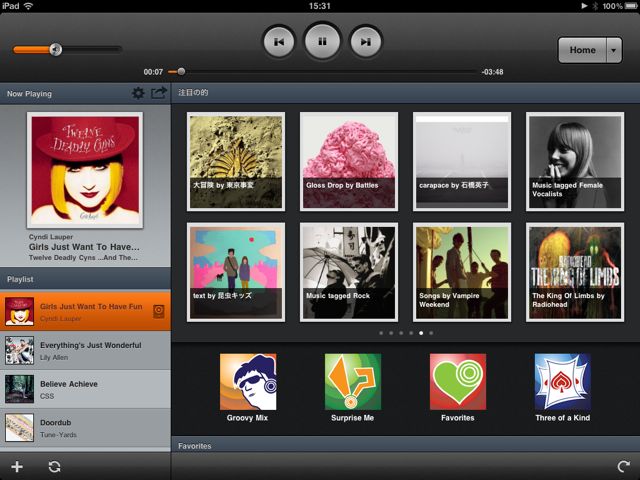
Task: Tap the share icon in Now Playing
Action: click(159, 93)
